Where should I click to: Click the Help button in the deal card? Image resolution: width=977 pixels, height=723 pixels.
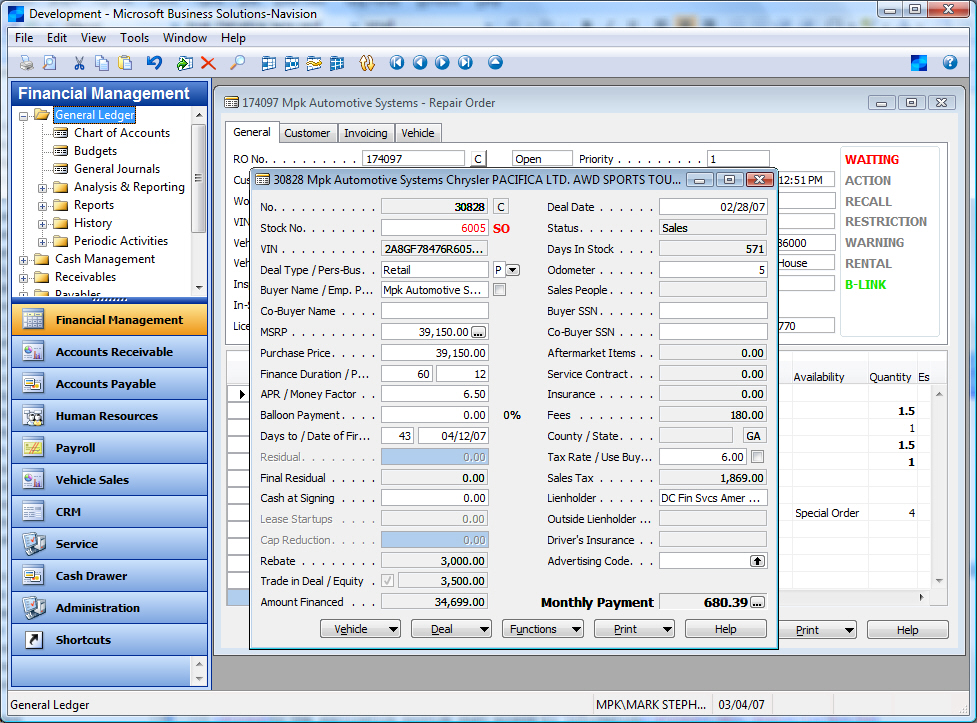pyautogui.click(x=725, y=629)
